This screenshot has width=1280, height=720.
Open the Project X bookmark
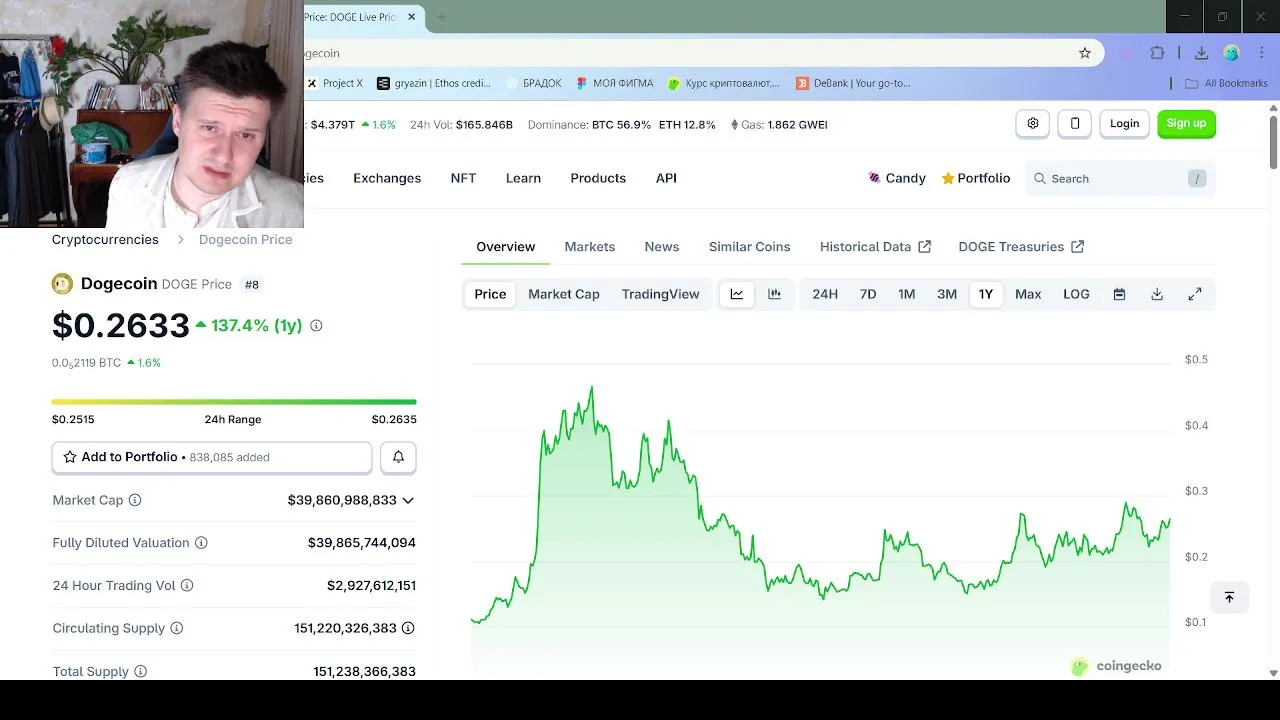pyautogui.click(x=335, y=83)
